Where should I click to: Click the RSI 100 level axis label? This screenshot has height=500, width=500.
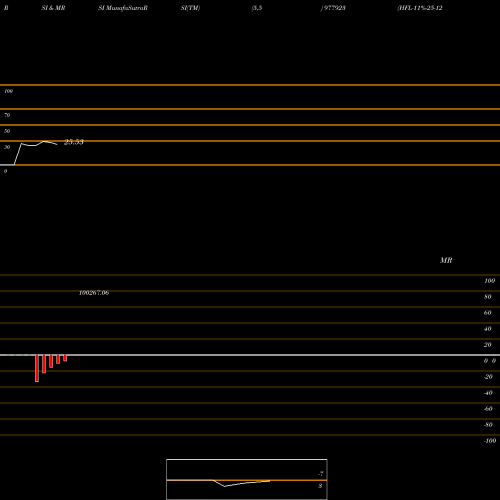point(8,91)
